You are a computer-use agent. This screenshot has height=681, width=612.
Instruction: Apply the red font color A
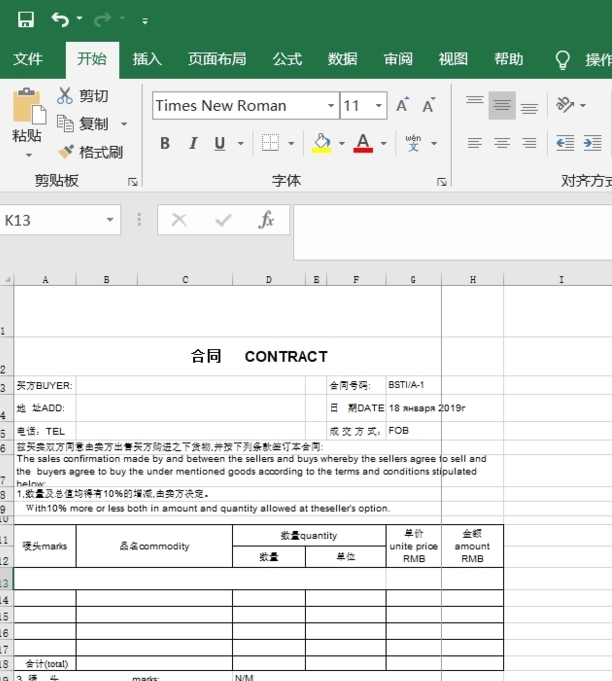pyautogui.click(x=363, y=143)
